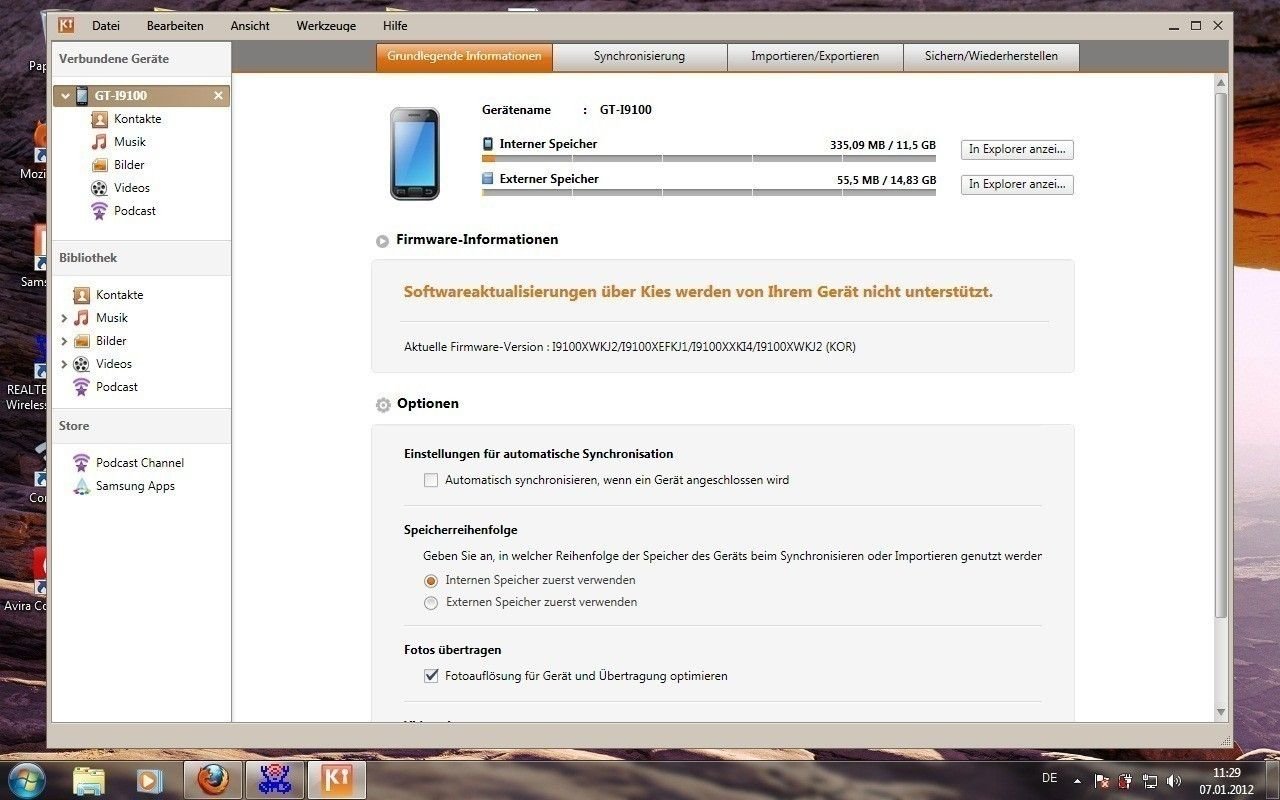Select Externen Speicher zuerst verwenden
This screenshot has width=1280, height=800.
[431, 603]
